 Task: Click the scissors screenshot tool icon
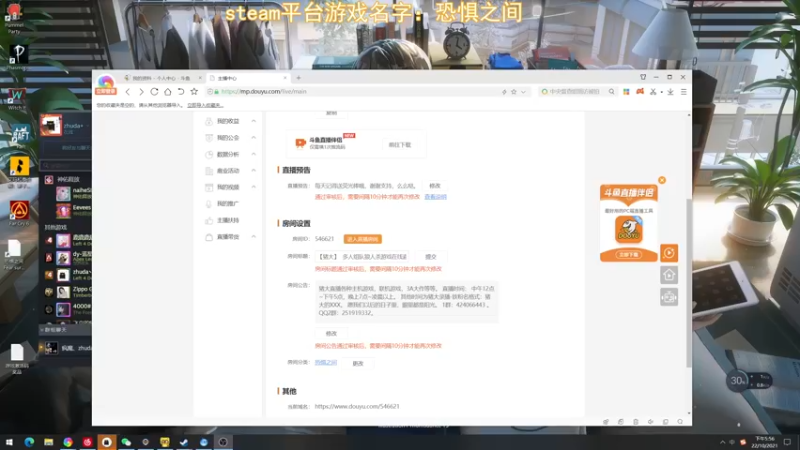point(653,92)
